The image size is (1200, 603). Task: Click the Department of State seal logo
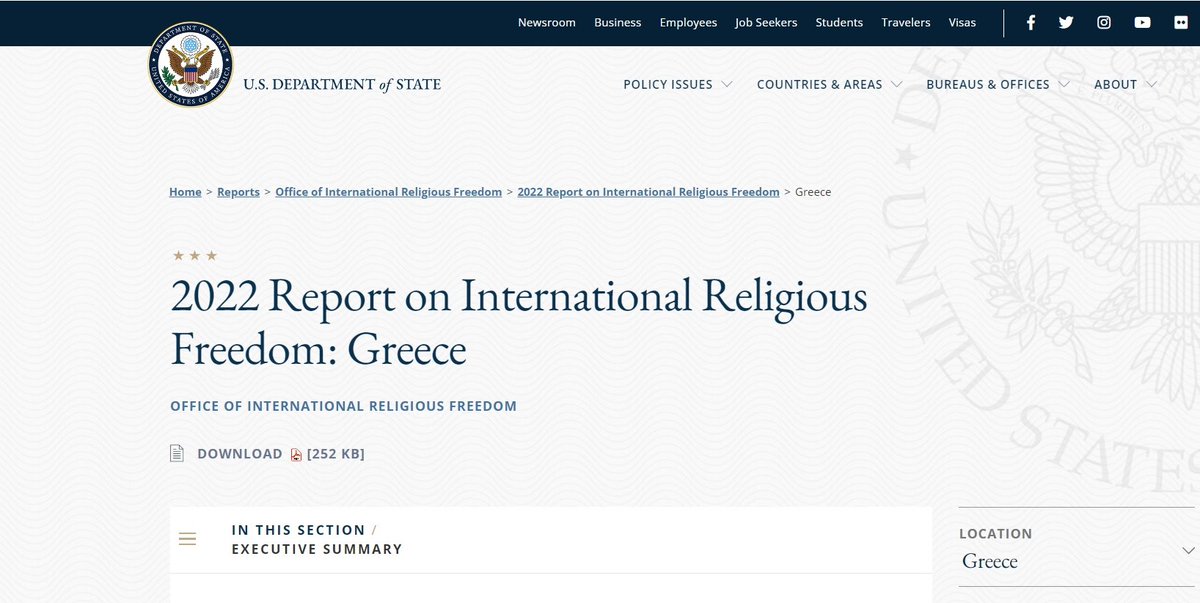point(190,65)
